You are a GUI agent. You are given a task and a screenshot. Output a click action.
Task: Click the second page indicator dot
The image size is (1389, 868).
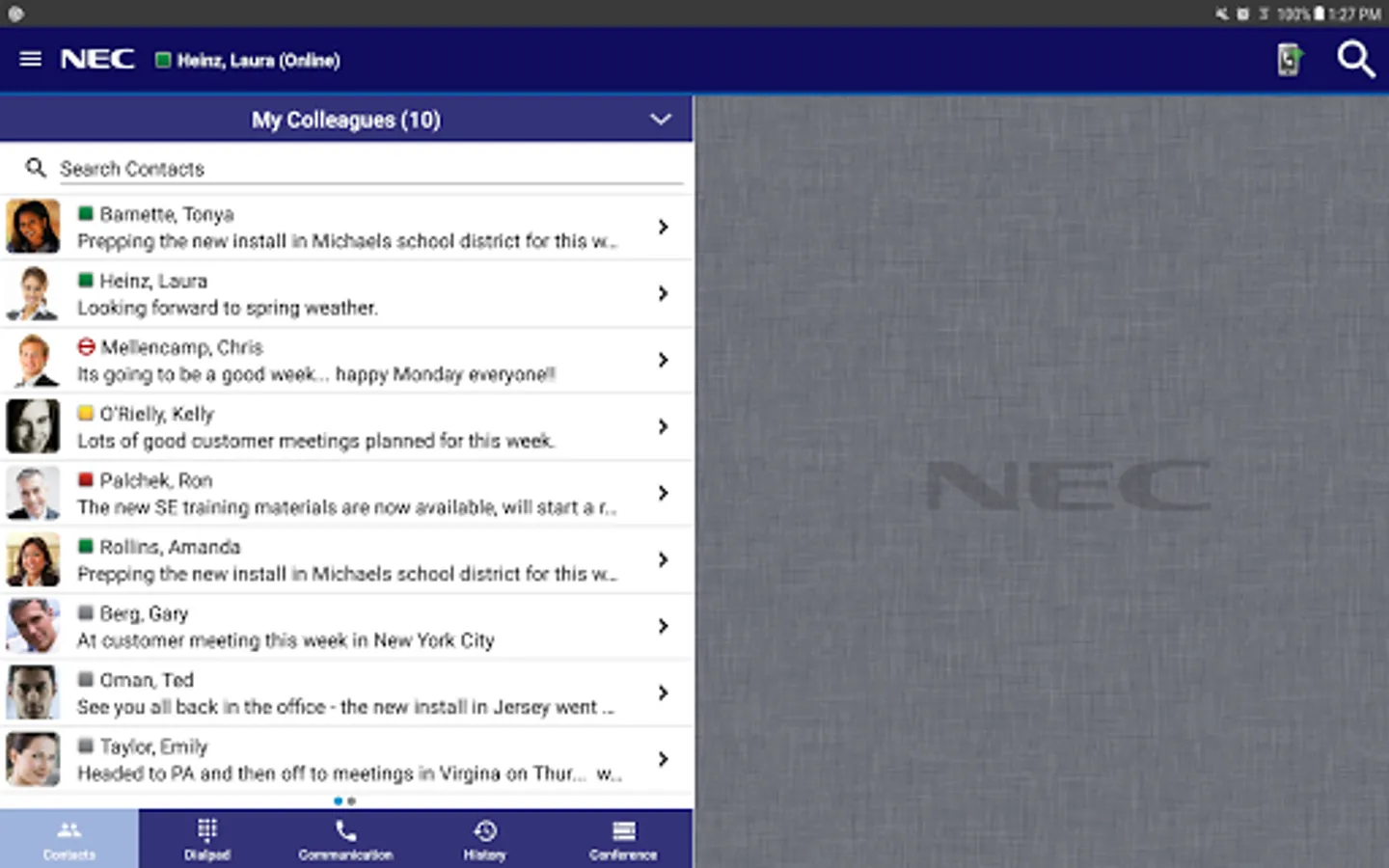(x=352, y=800)
